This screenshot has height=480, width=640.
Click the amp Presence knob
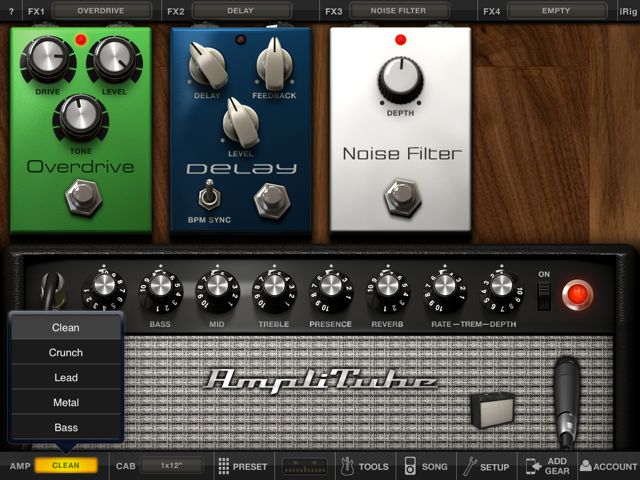click(x=331, y=289)
